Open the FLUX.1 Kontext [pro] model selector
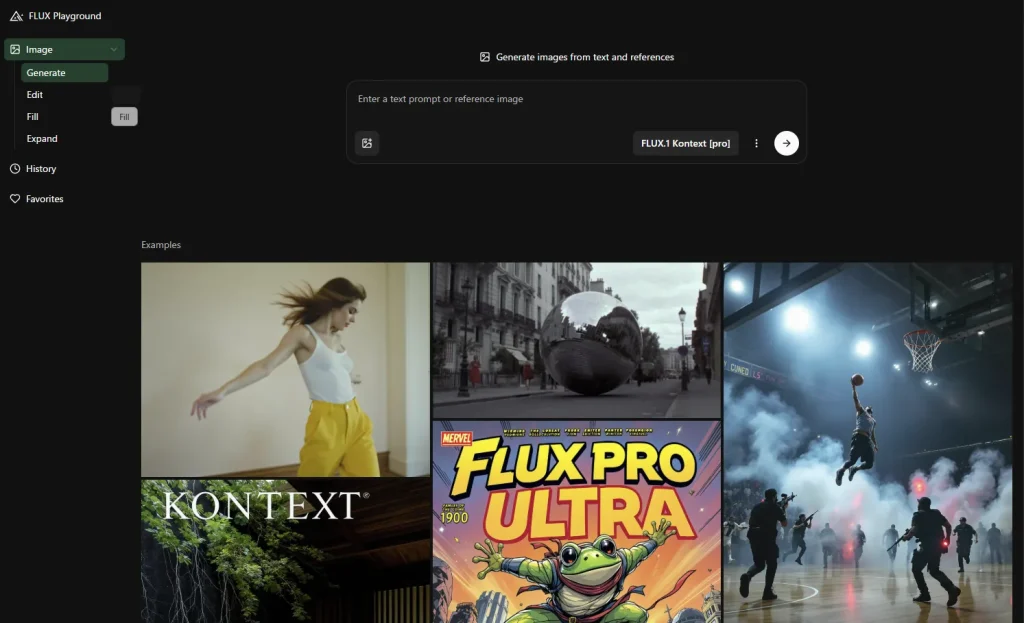Viewport: 1024px width, 623px height. click(x=685, y=143)
